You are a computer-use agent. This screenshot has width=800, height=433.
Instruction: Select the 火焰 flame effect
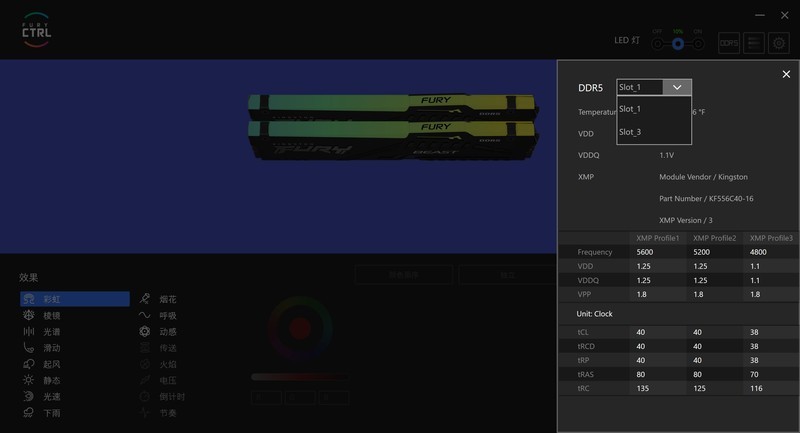(x=158, y=364)
